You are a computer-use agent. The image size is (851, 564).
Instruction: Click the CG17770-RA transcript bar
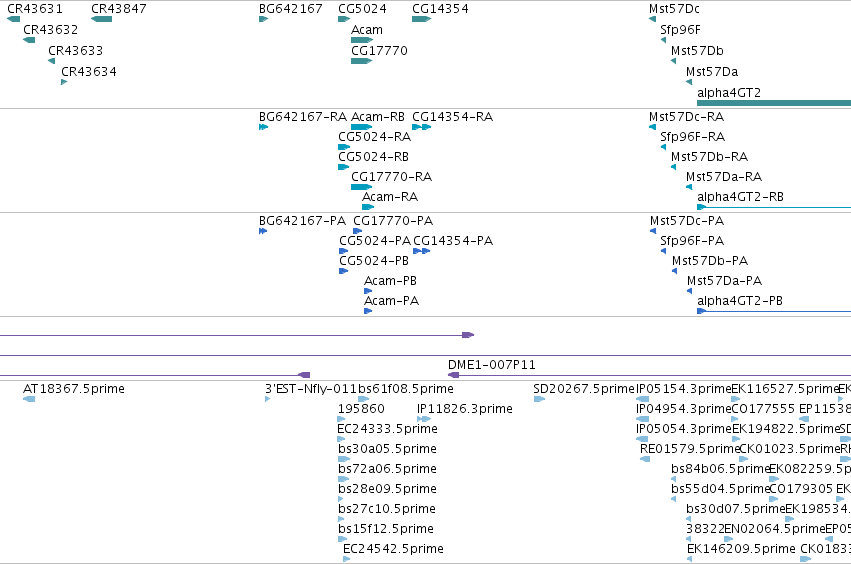[x=361, y=187]
